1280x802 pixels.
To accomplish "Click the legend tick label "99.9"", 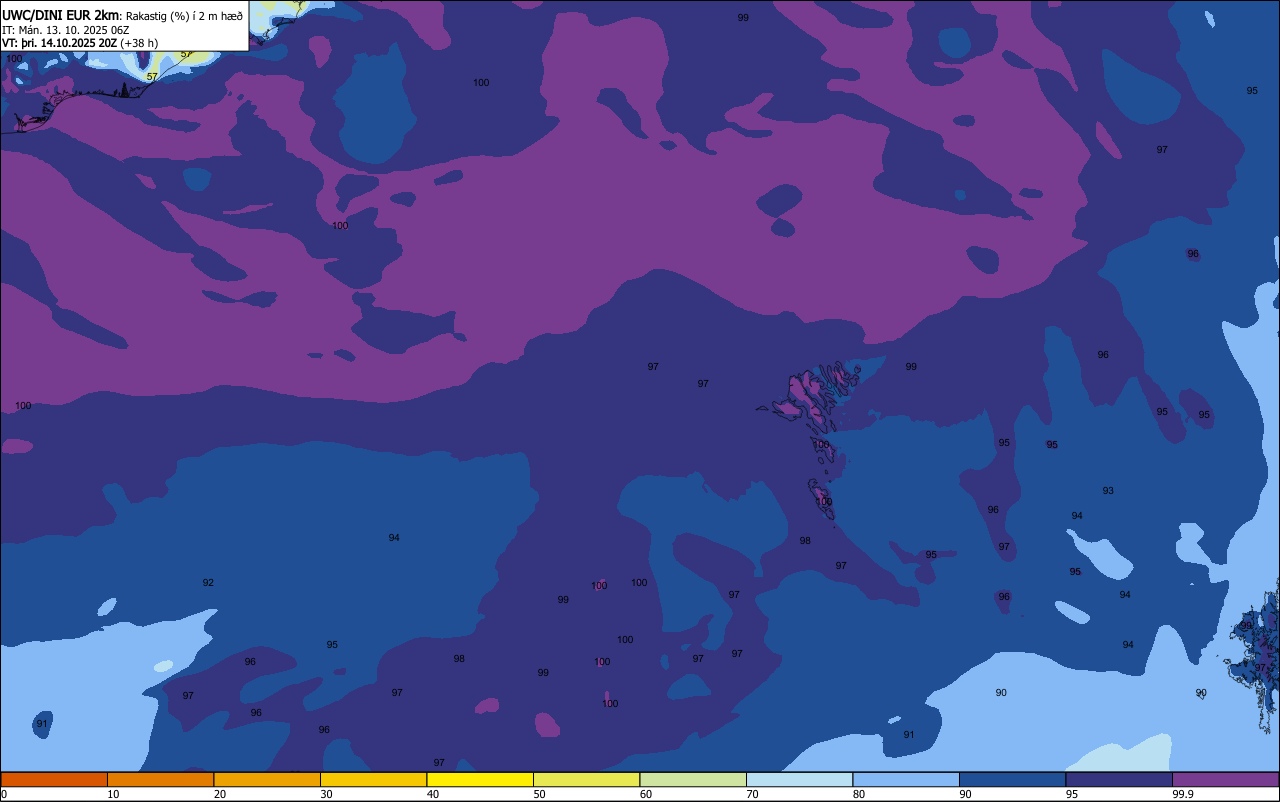I will pyautogui.click(x=1182, y=794).
